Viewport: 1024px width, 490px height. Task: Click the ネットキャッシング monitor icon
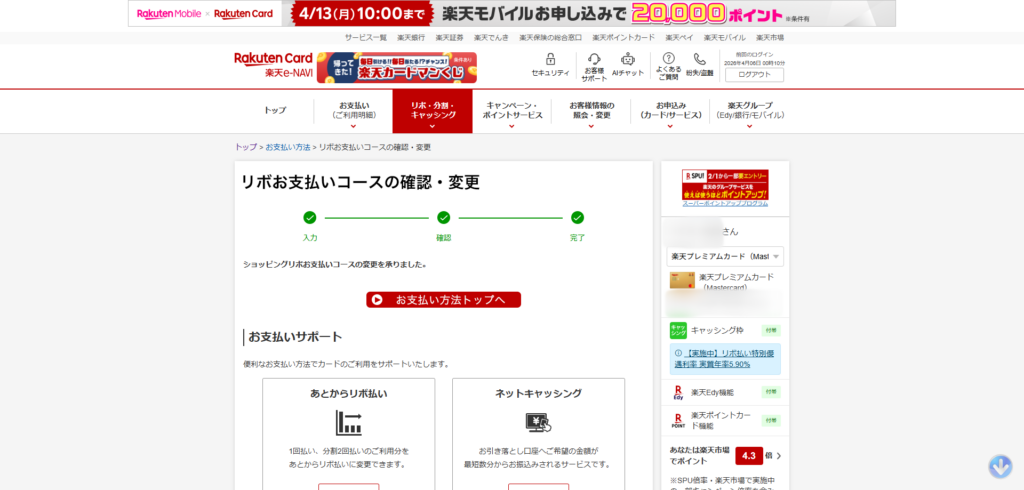(538, 422)
